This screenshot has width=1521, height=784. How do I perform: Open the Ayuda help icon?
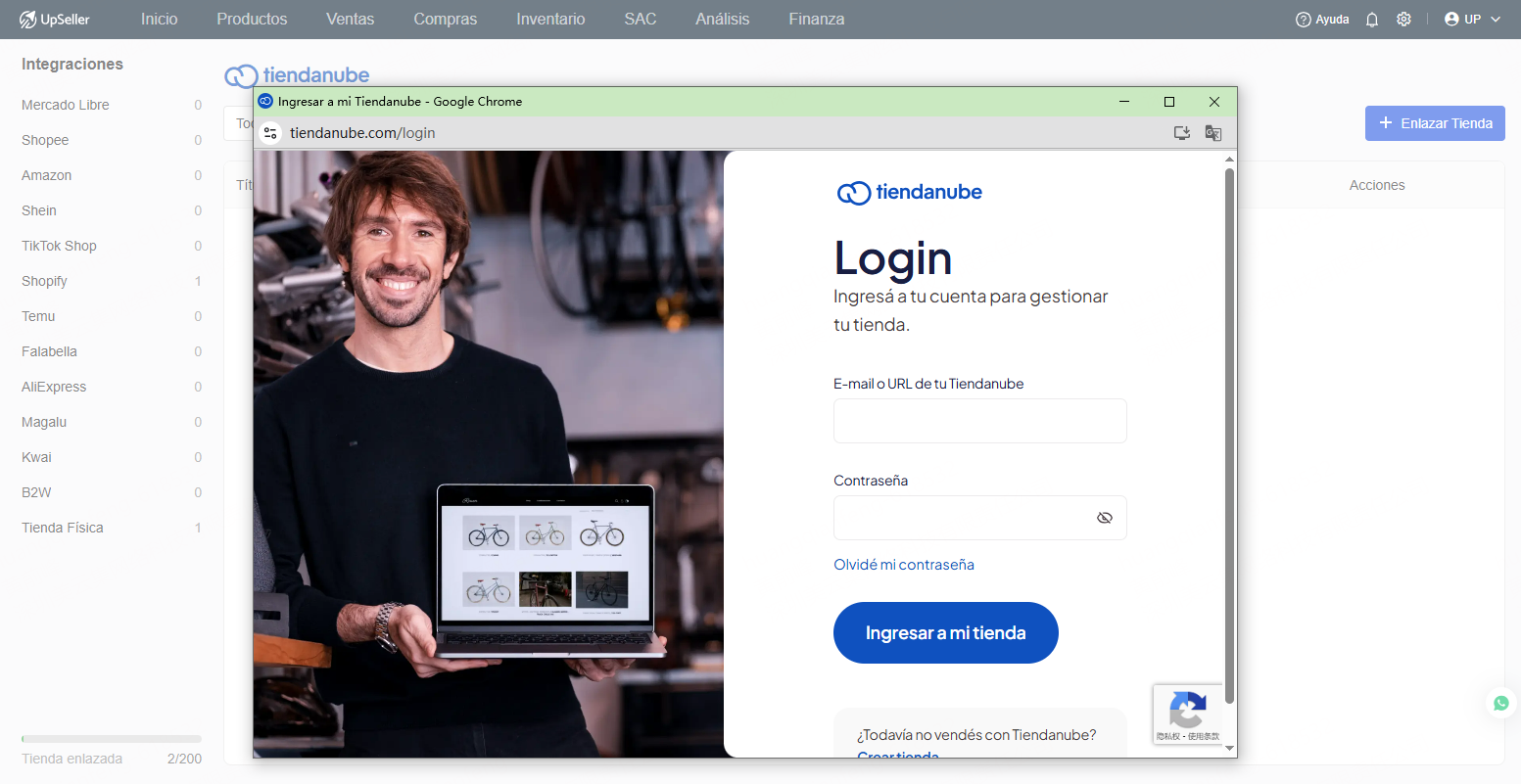(1303, 20)
